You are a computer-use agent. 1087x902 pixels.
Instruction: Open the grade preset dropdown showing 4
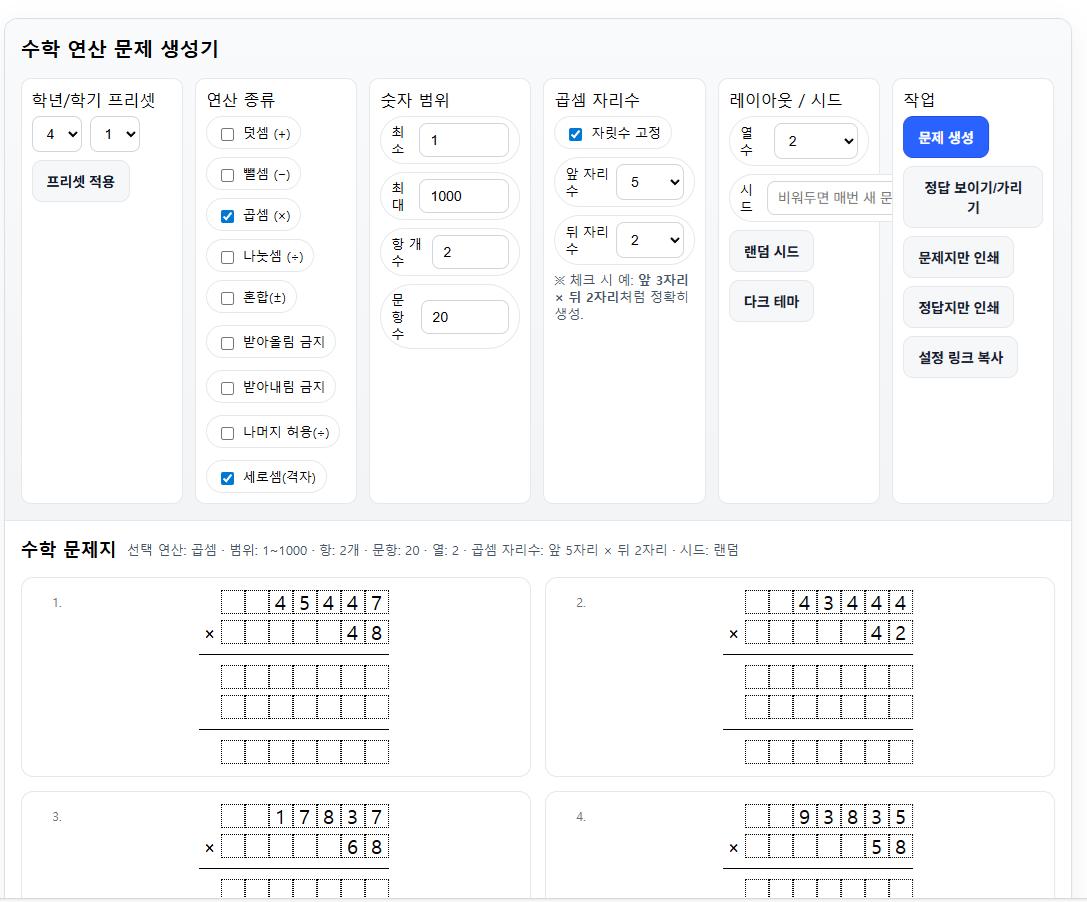pyautogui.click(x=57, y=135)
